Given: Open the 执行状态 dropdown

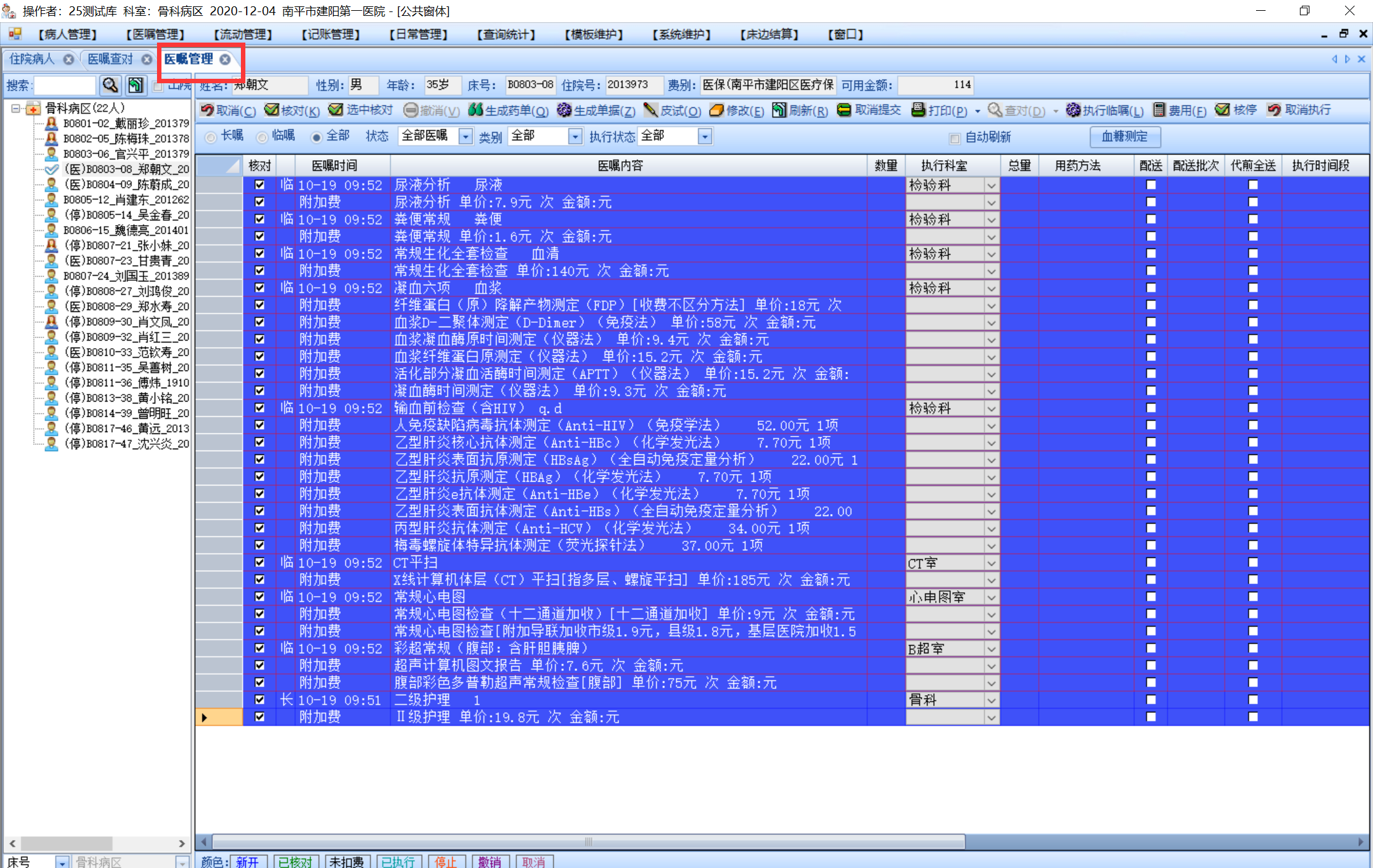Looking at the screenshot, I should [704, 137].
